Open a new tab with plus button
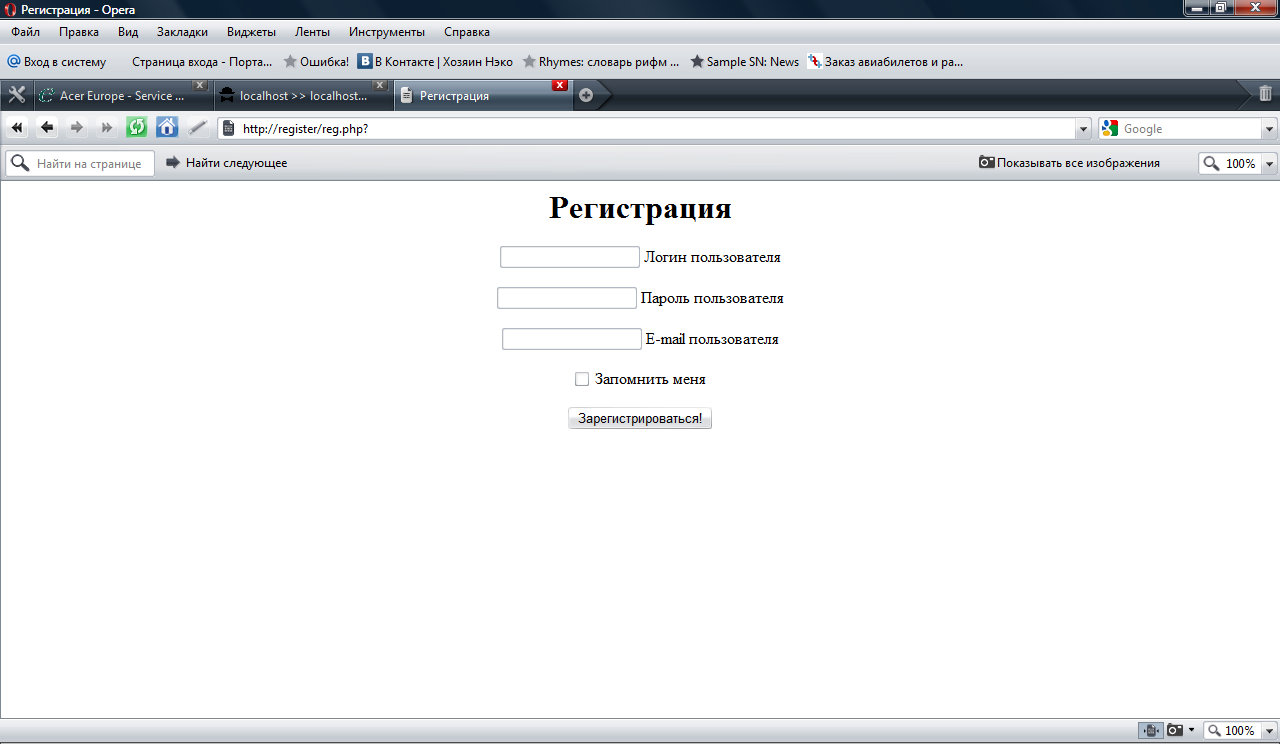Screen dimensions: 1281x744 (x=586, y=95)
